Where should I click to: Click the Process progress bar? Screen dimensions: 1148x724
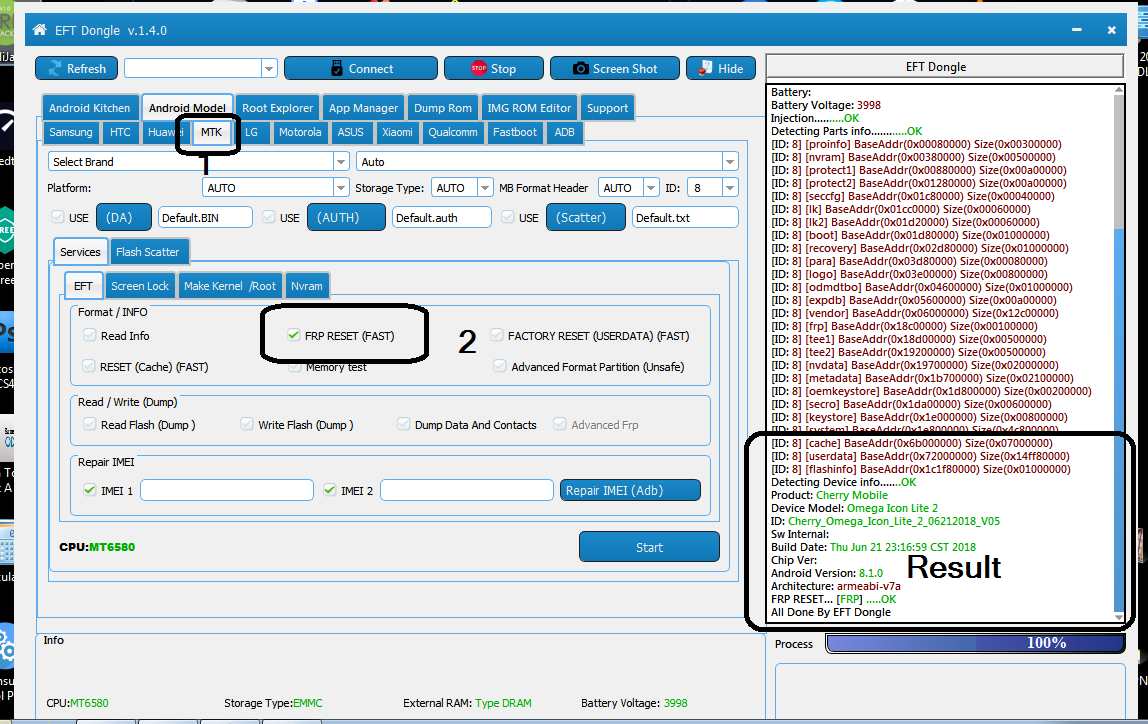[x=975, y=643]
